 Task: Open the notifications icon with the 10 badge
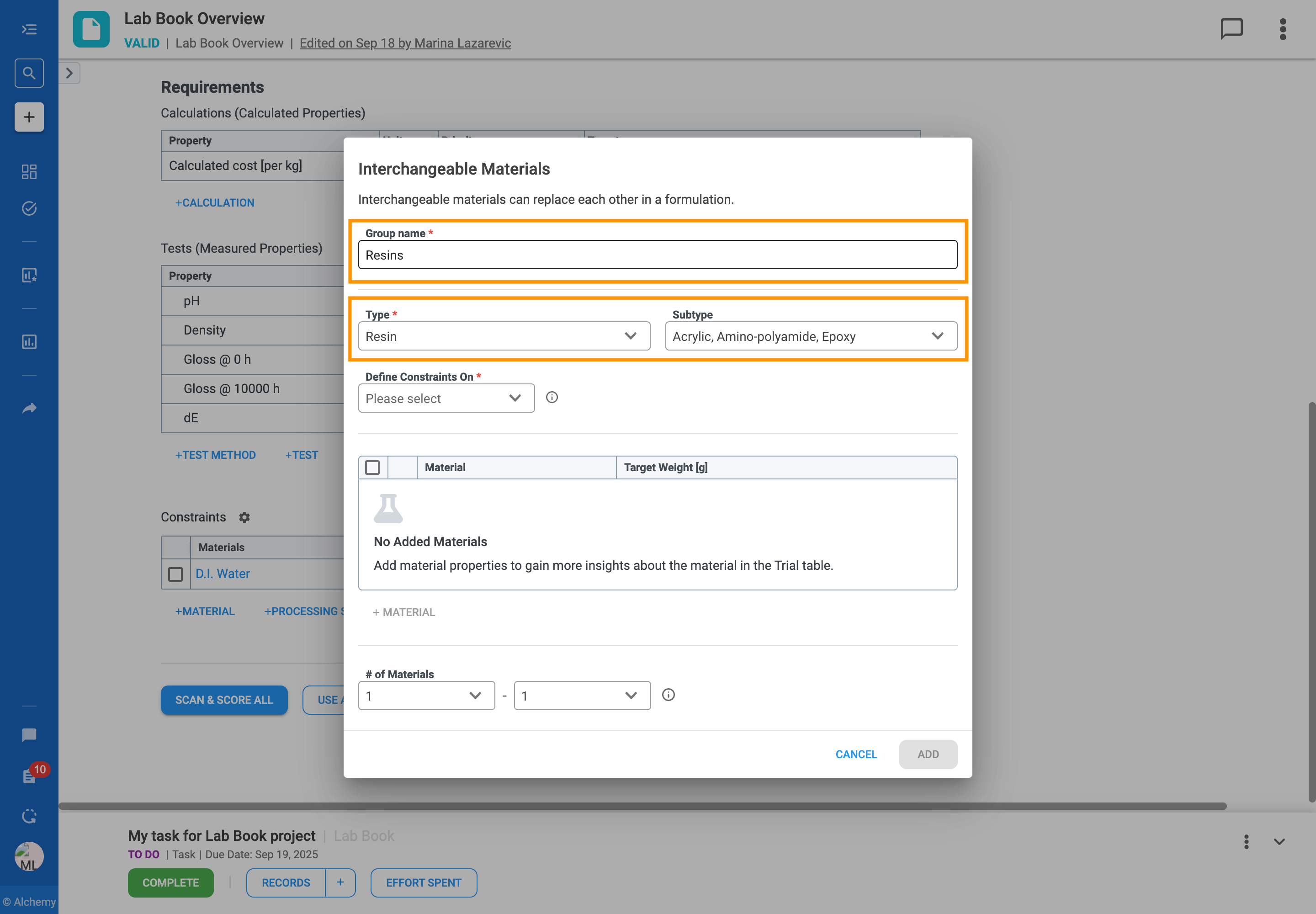coord(30,776)
